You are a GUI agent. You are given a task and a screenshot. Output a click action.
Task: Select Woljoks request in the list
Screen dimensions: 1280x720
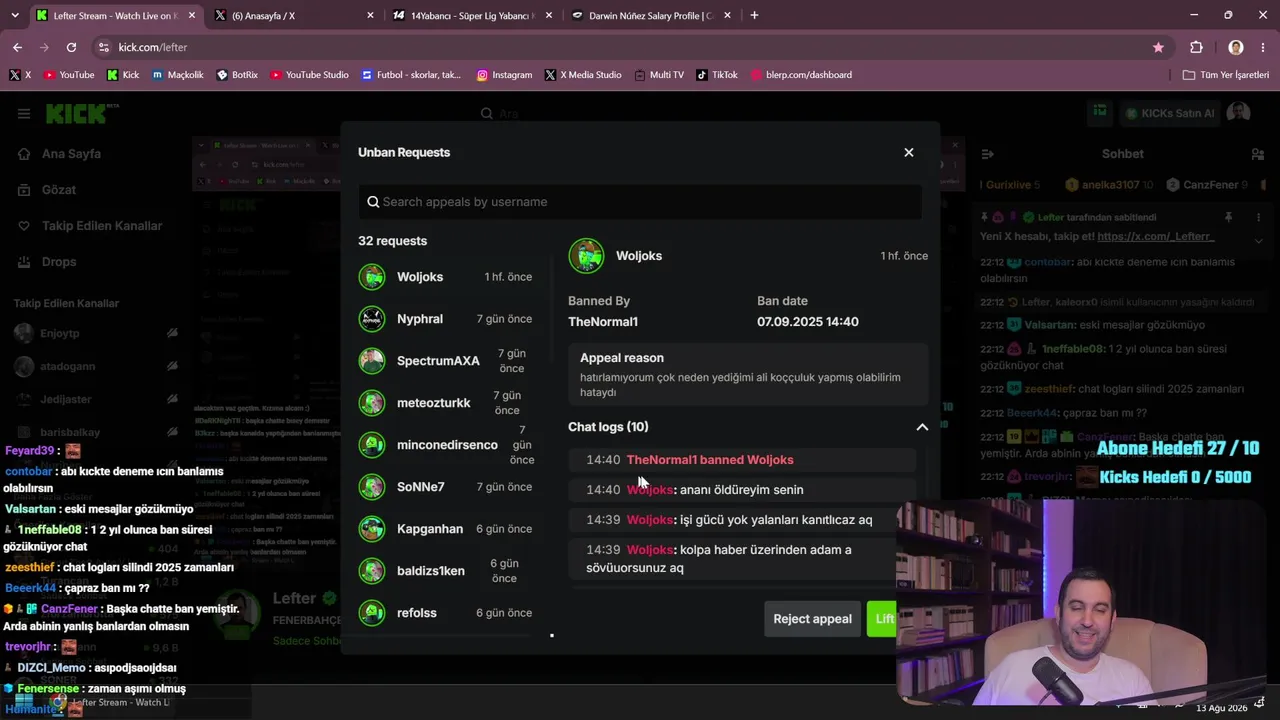(446, 277)
